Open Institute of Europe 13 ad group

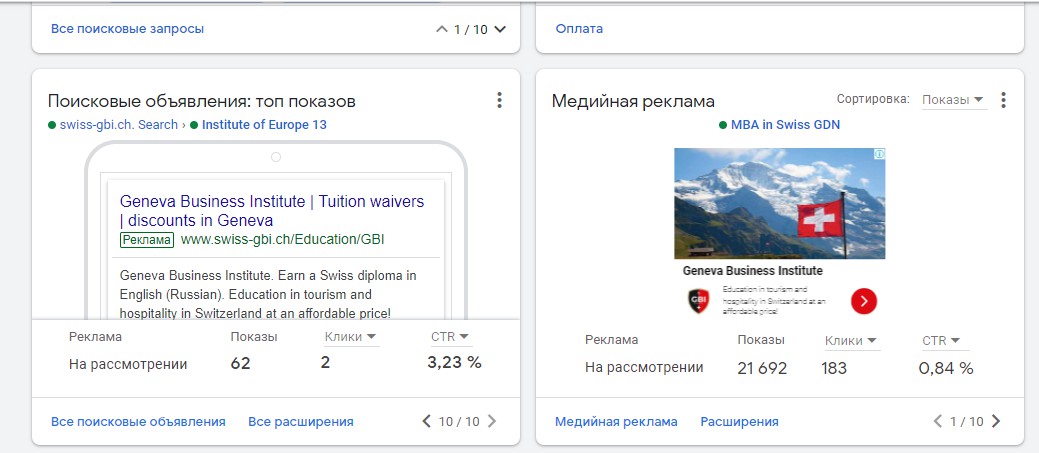264,125
